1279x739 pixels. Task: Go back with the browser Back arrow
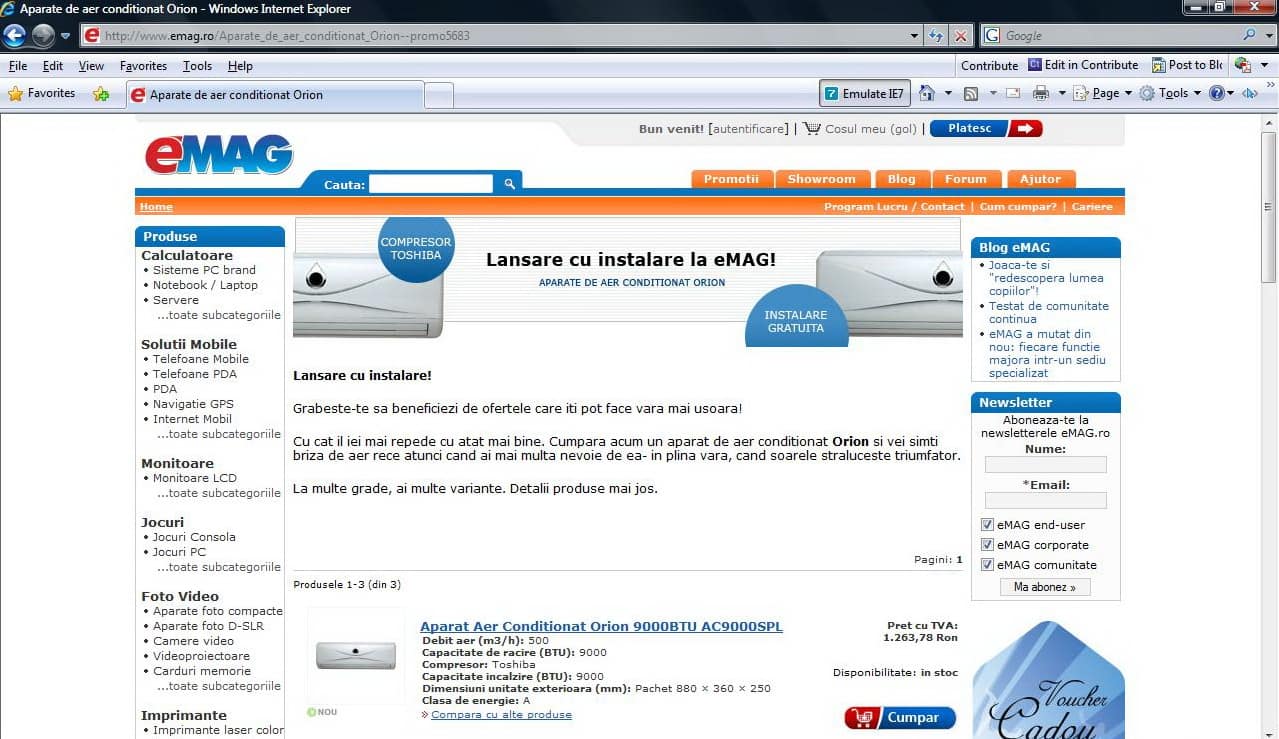[14, 36]
